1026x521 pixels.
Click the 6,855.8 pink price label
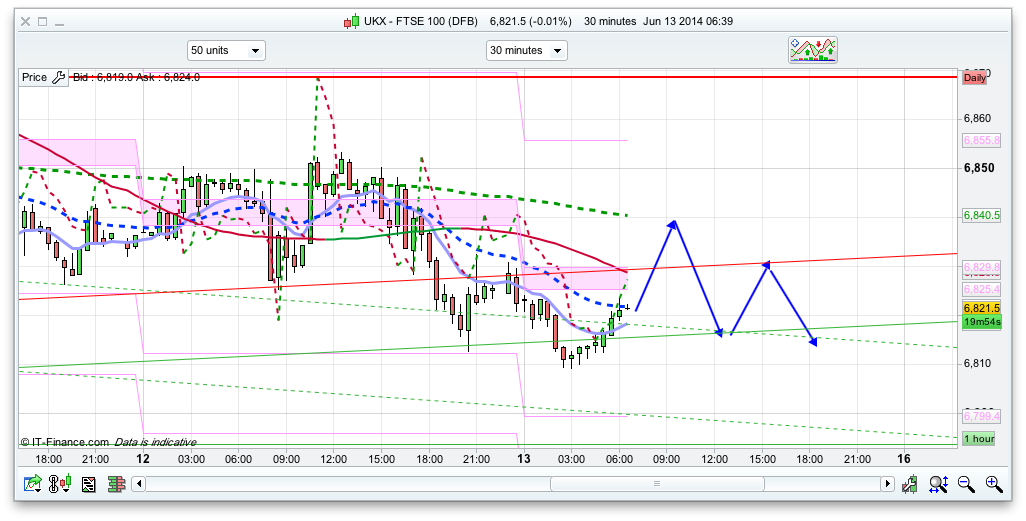(x=982, y=140)
